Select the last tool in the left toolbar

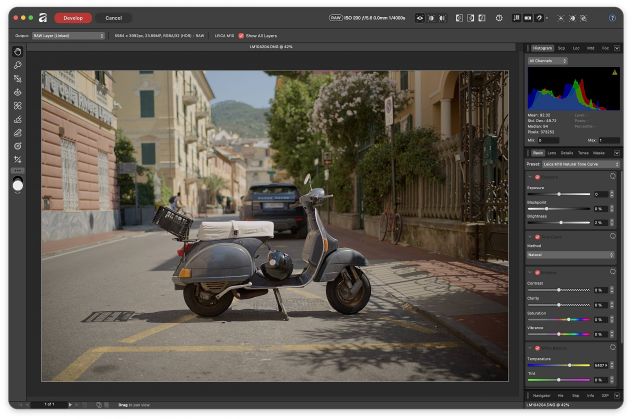click(x=17, y=160)
